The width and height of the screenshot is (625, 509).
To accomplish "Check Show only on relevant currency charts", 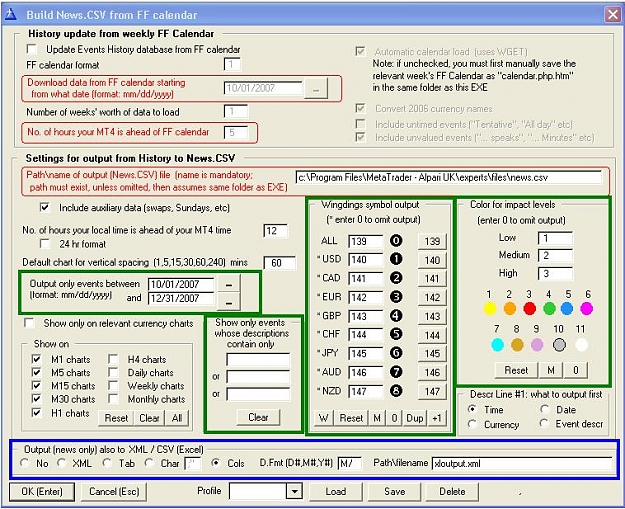I will tap(29, 322).
